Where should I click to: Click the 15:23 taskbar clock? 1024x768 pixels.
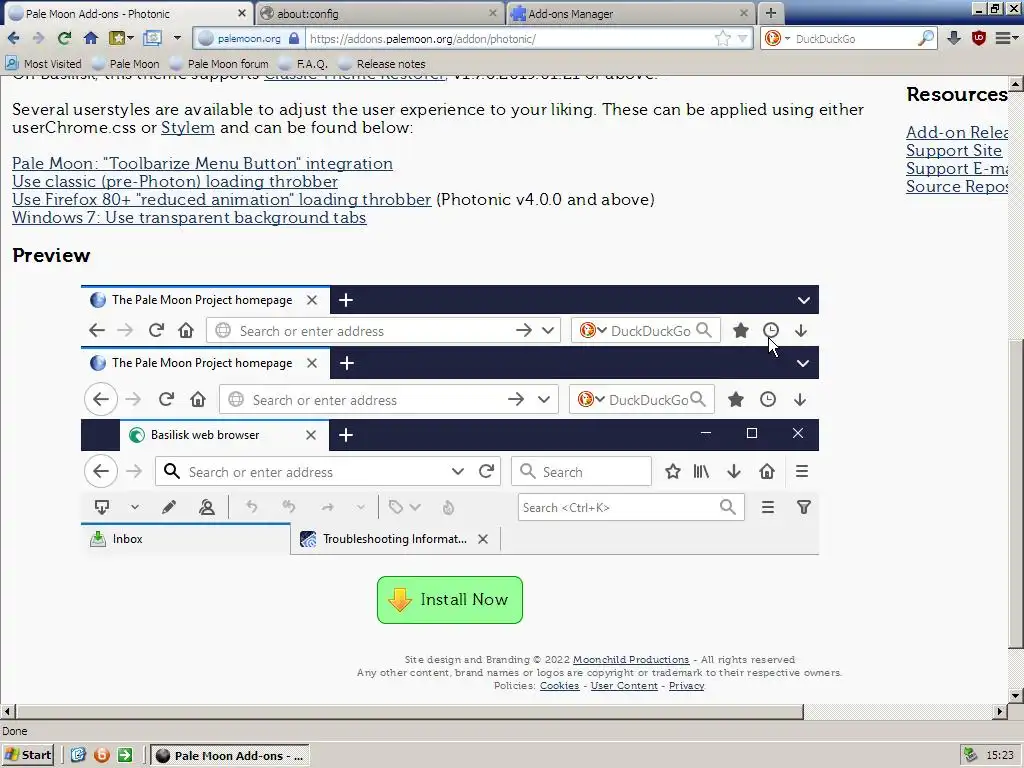(1000, 755)
